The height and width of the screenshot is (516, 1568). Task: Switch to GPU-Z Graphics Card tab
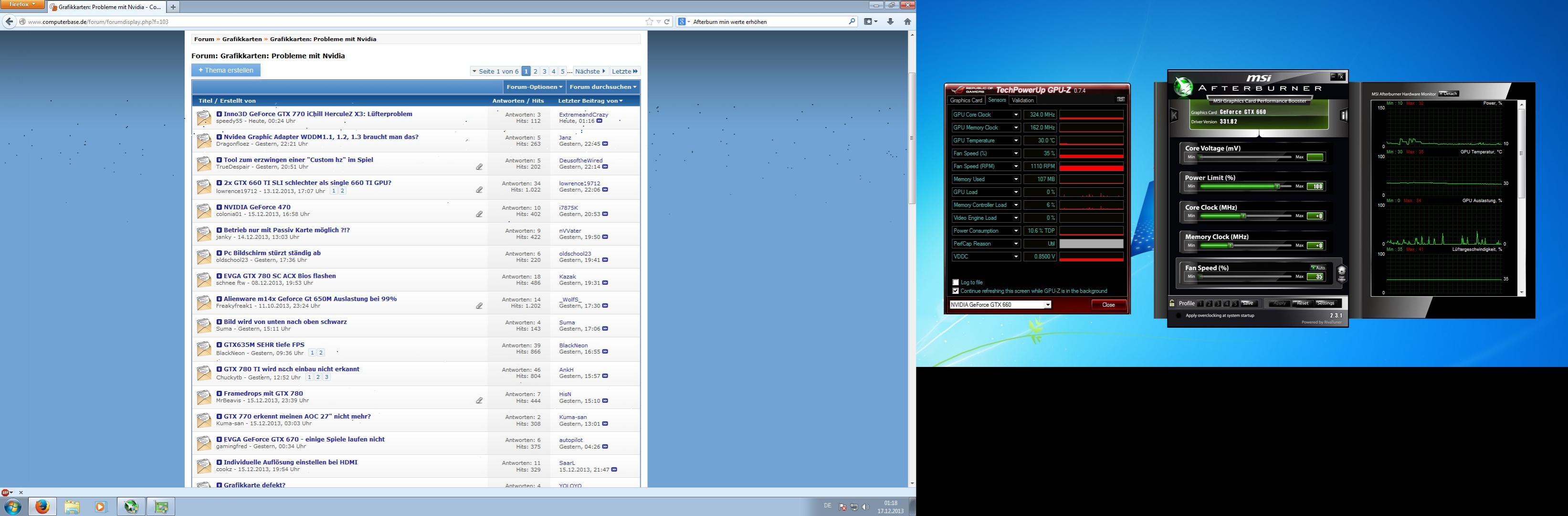(x=966, y=100)
